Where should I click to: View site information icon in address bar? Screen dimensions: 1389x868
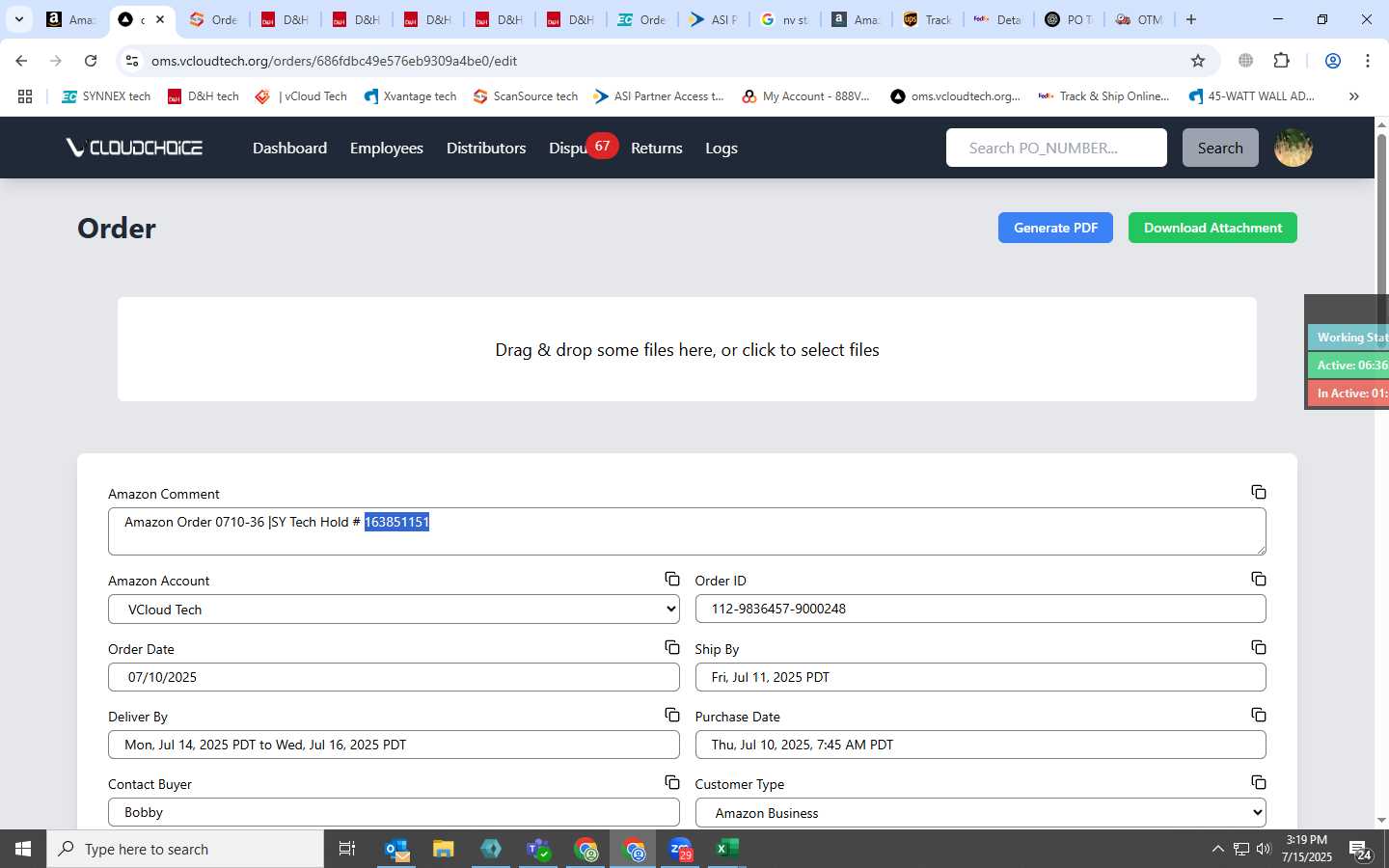[132, 61]
